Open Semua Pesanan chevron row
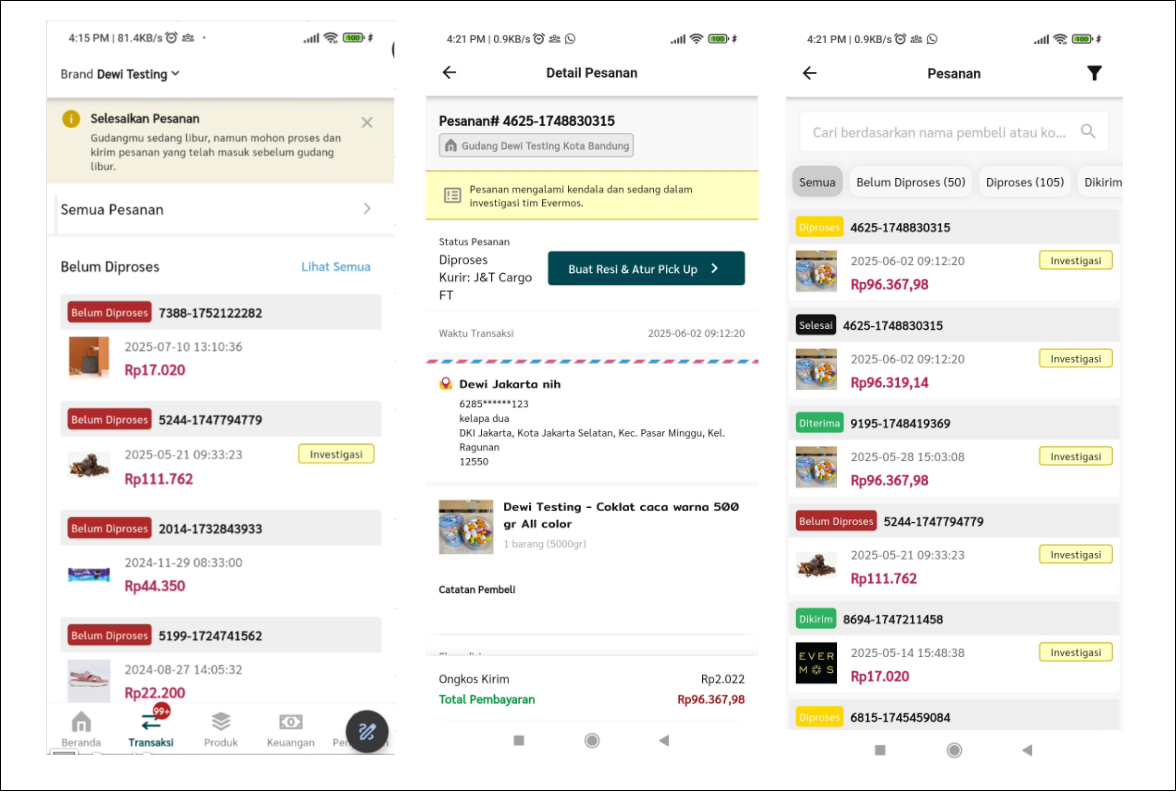The image size is (1176, 792). coord(220,209)
